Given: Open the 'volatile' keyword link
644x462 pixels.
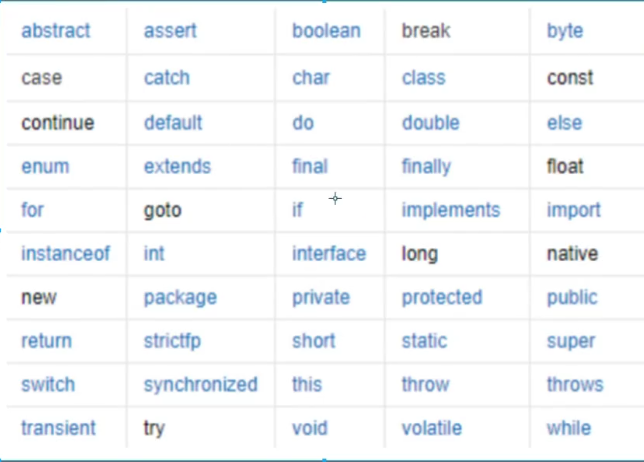Looking at the screenshot, I should click(x=432, y=429).
